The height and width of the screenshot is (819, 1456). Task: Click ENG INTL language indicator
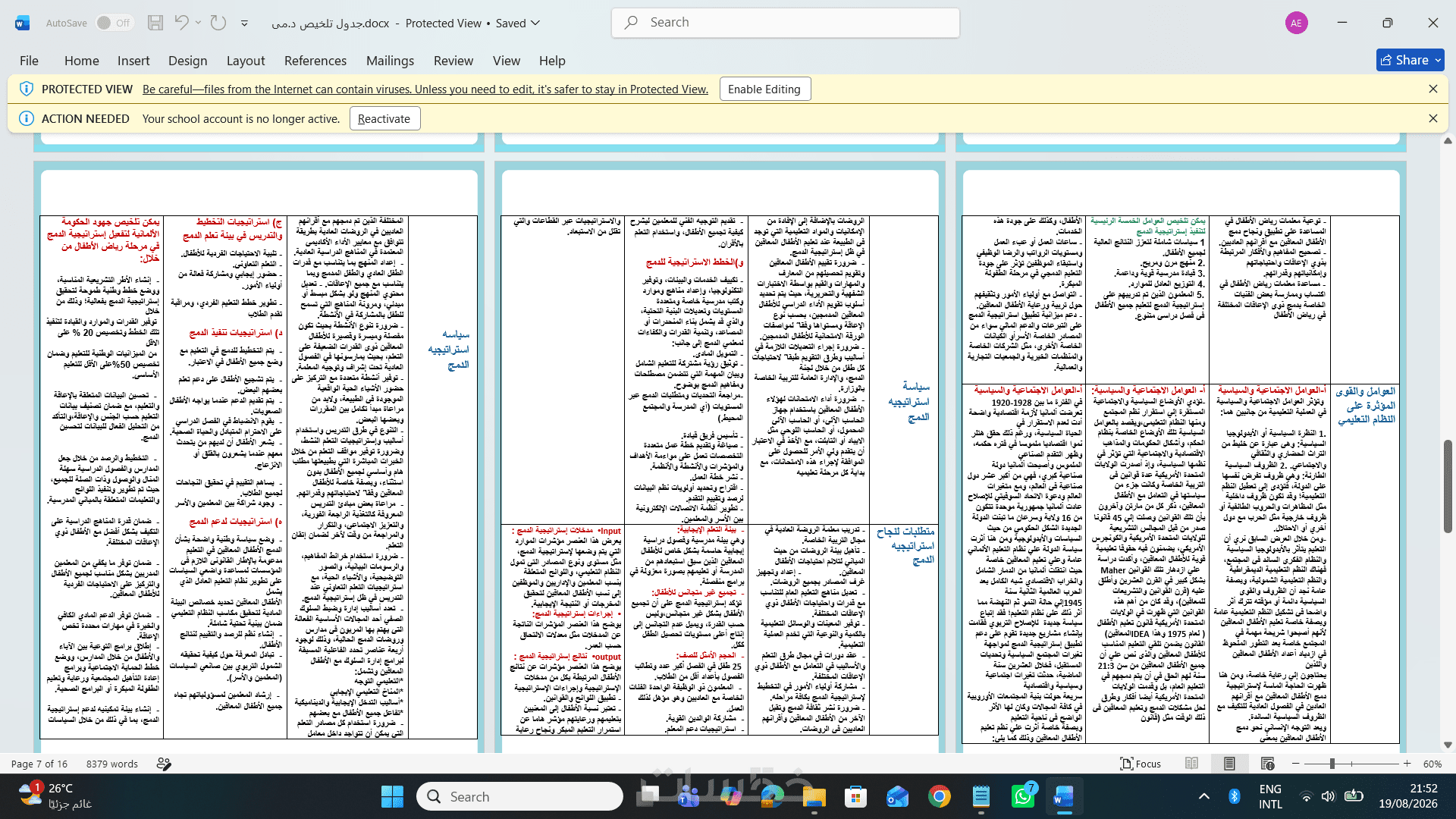click(x=1270, y=796)
